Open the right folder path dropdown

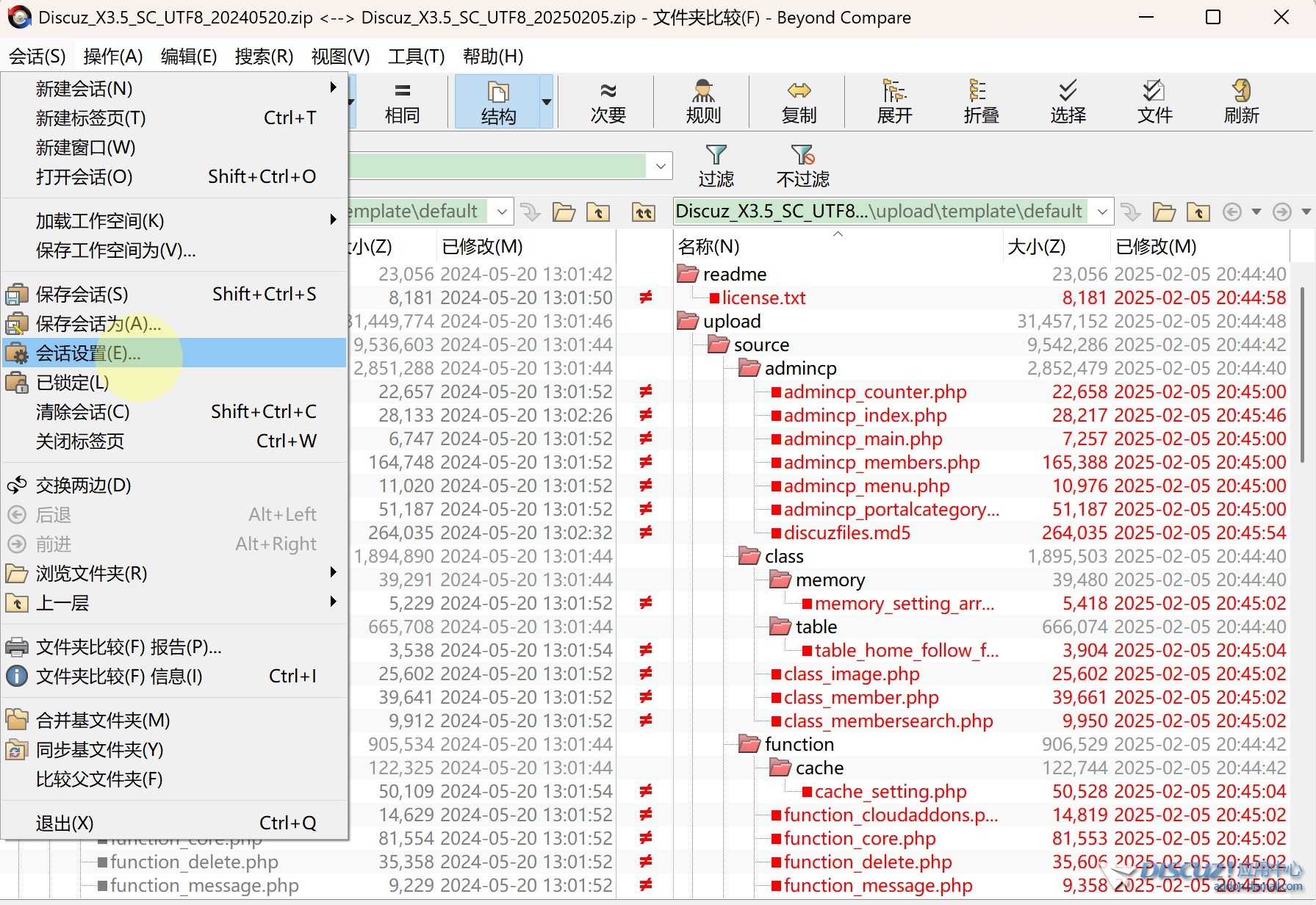1102,212
